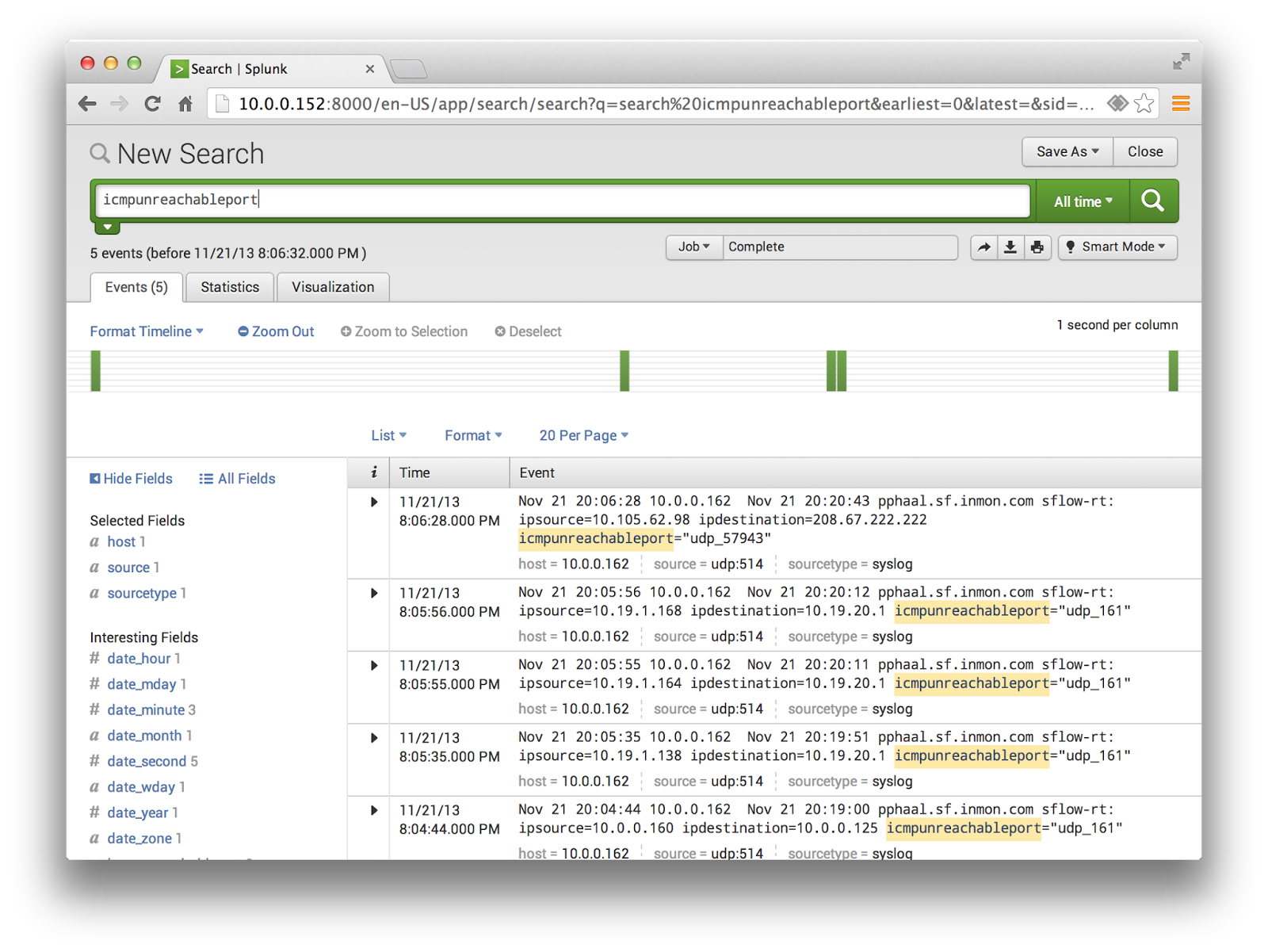1268x952 pixels.
Task: Switch to the Statistics tab
Action: pos(230,287)
